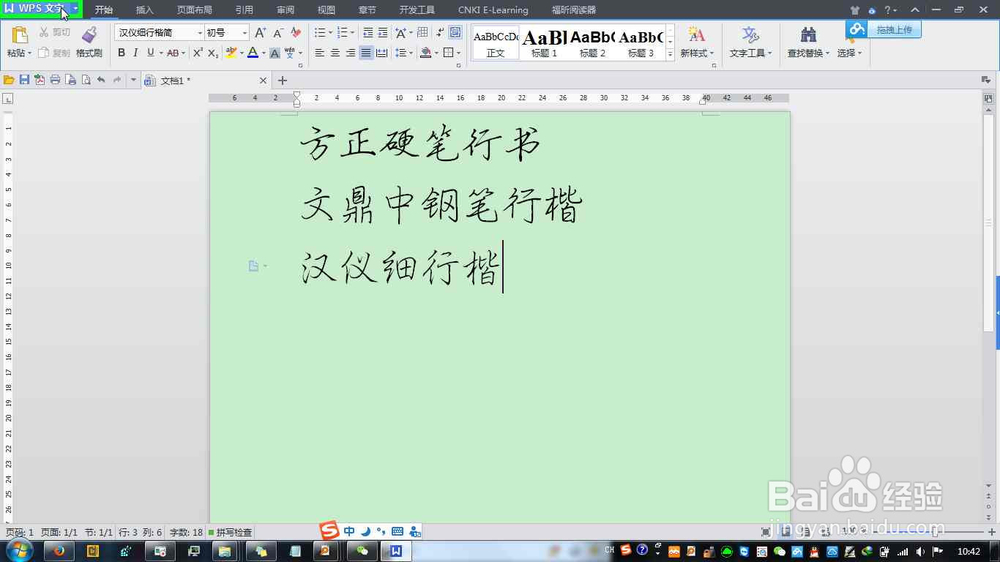Toggle bold formatting
Image resolution: width=1000 pixels, height=562 pixels.
point(121,53)
